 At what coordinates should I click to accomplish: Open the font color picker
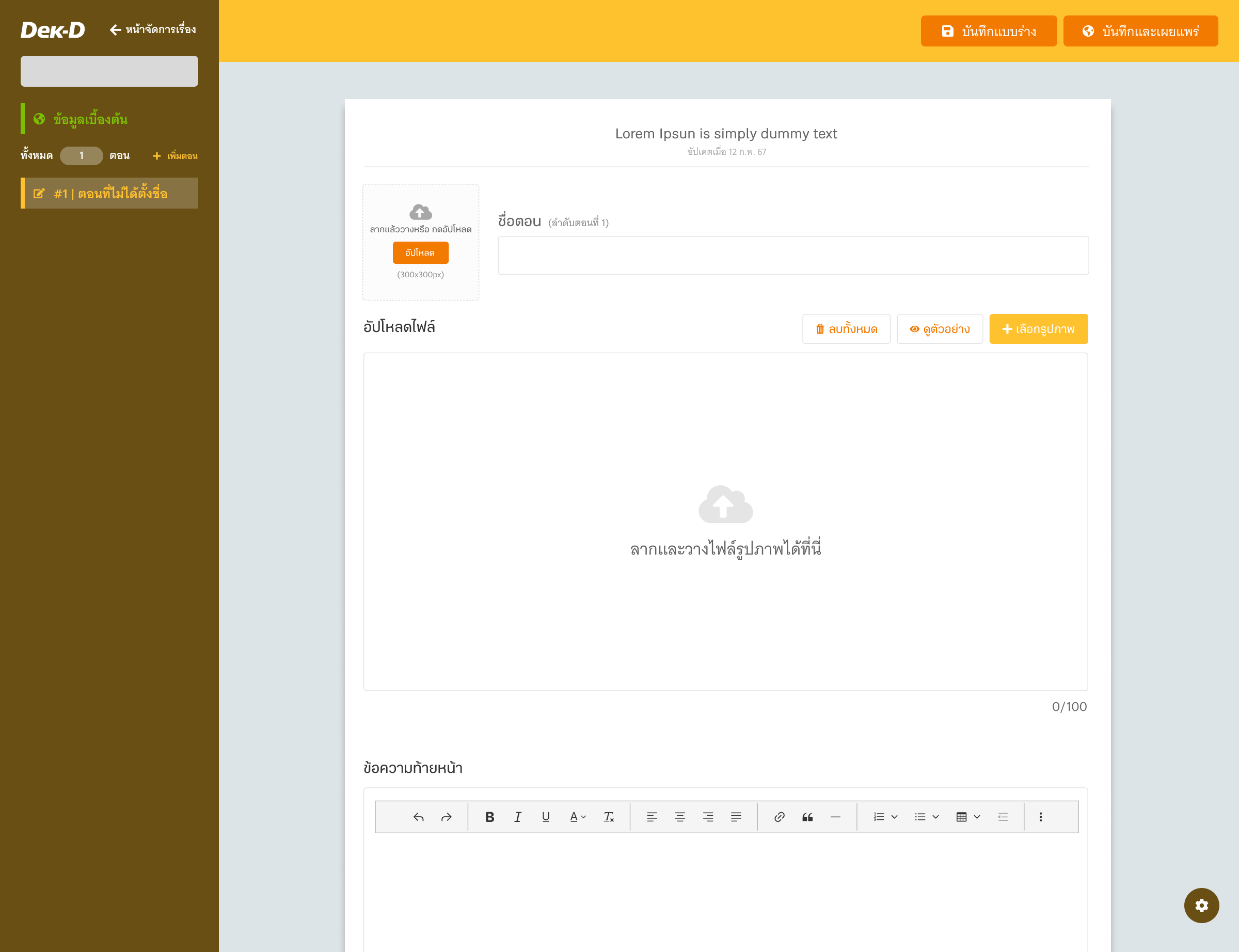point(578,817)
